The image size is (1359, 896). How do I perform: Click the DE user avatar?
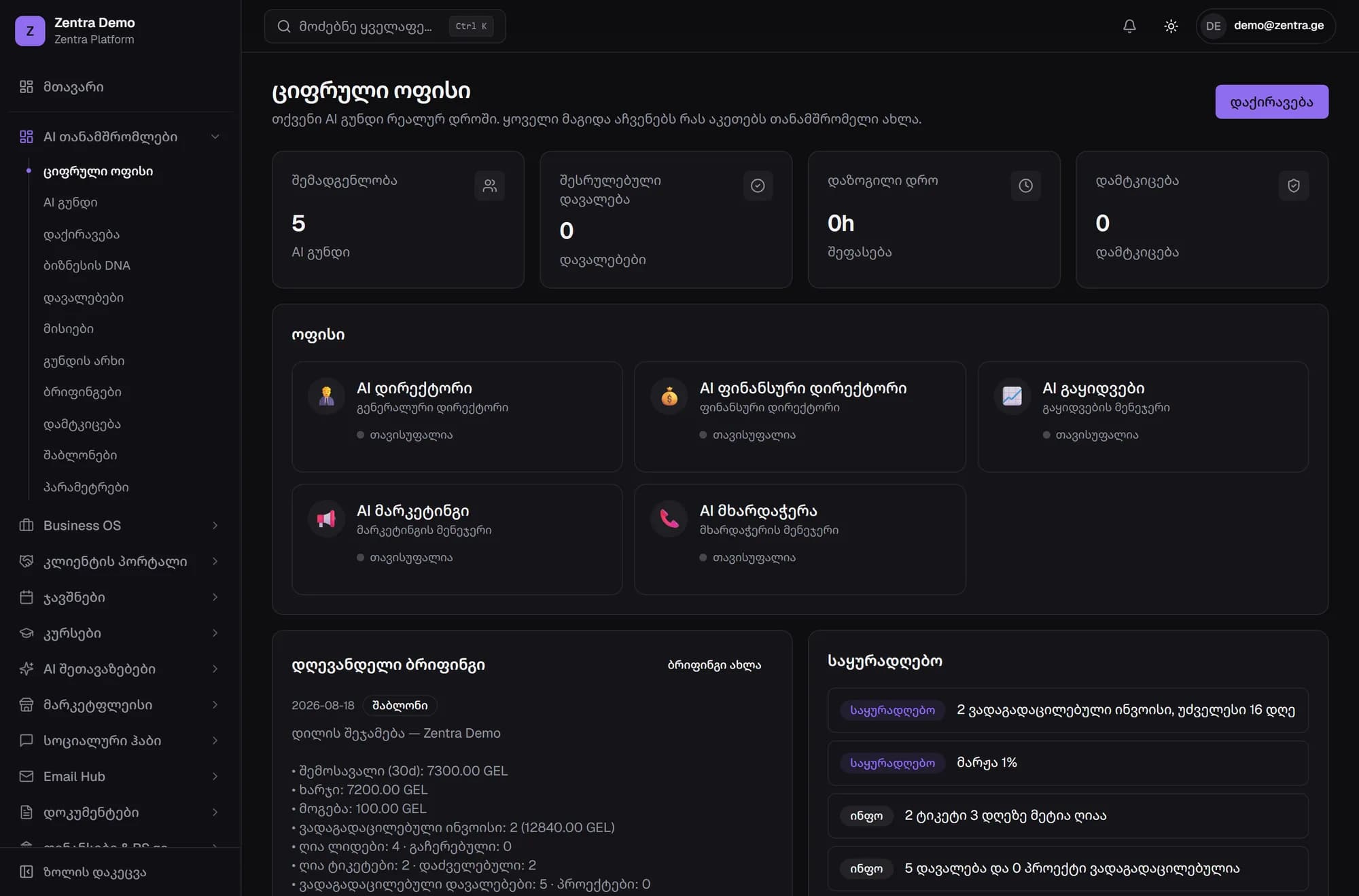(x=1214, y=26)
